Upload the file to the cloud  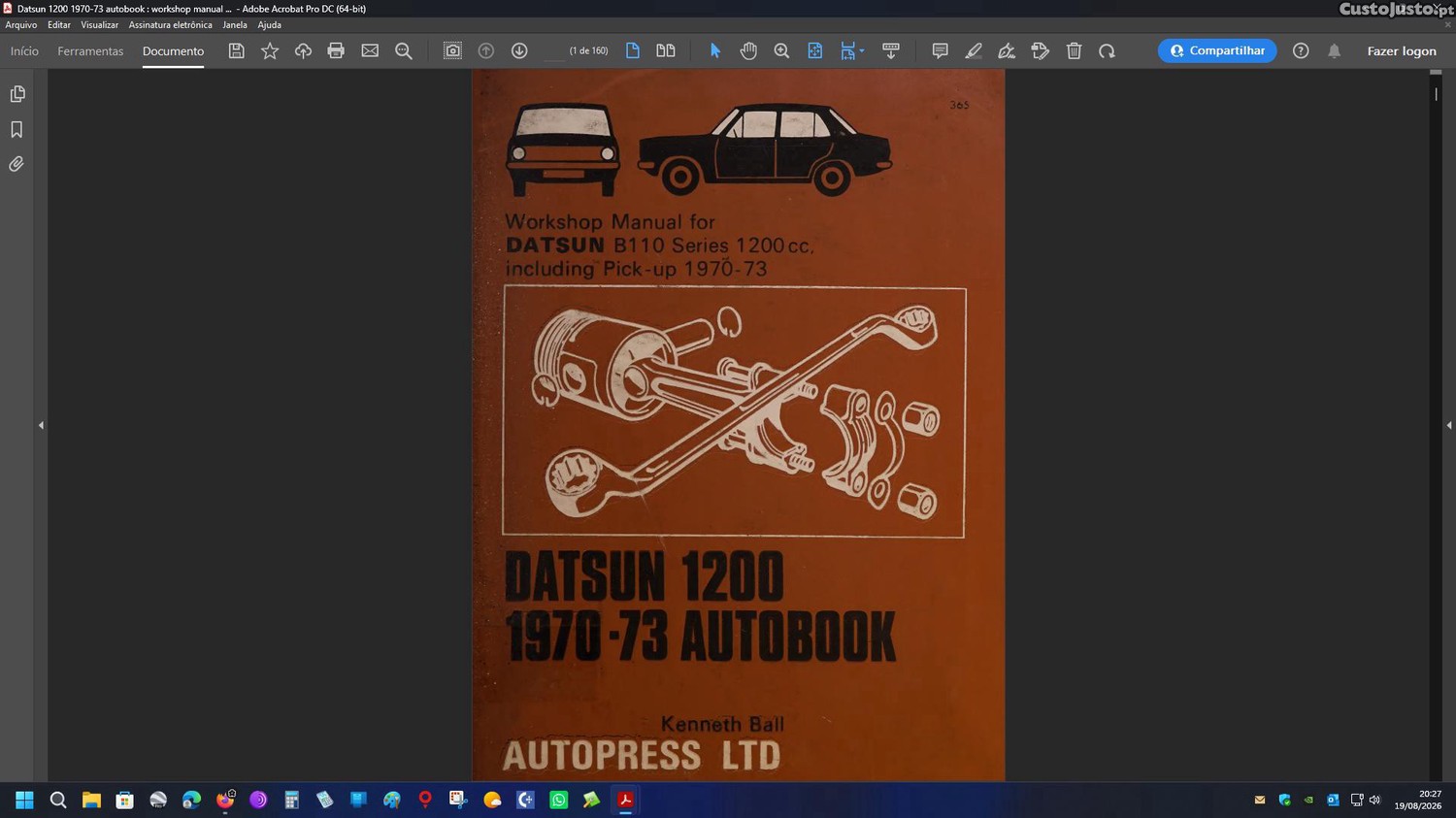303,50
